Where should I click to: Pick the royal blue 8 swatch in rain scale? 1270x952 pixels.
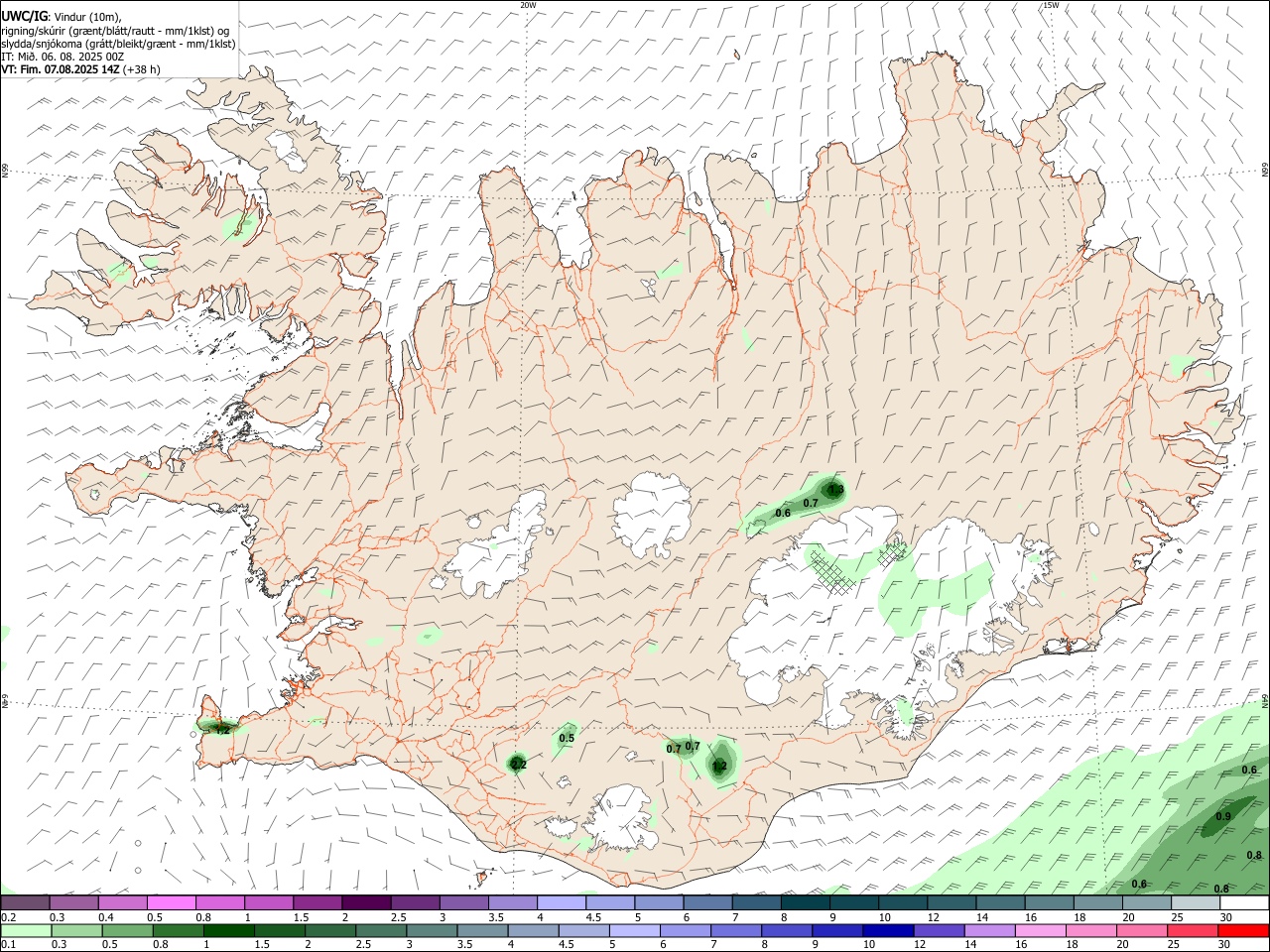(788, 930)
